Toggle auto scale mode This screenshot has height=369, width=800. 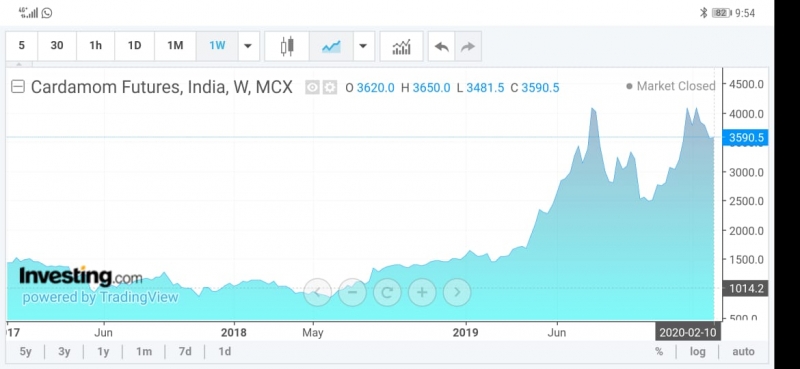[743, 352]
